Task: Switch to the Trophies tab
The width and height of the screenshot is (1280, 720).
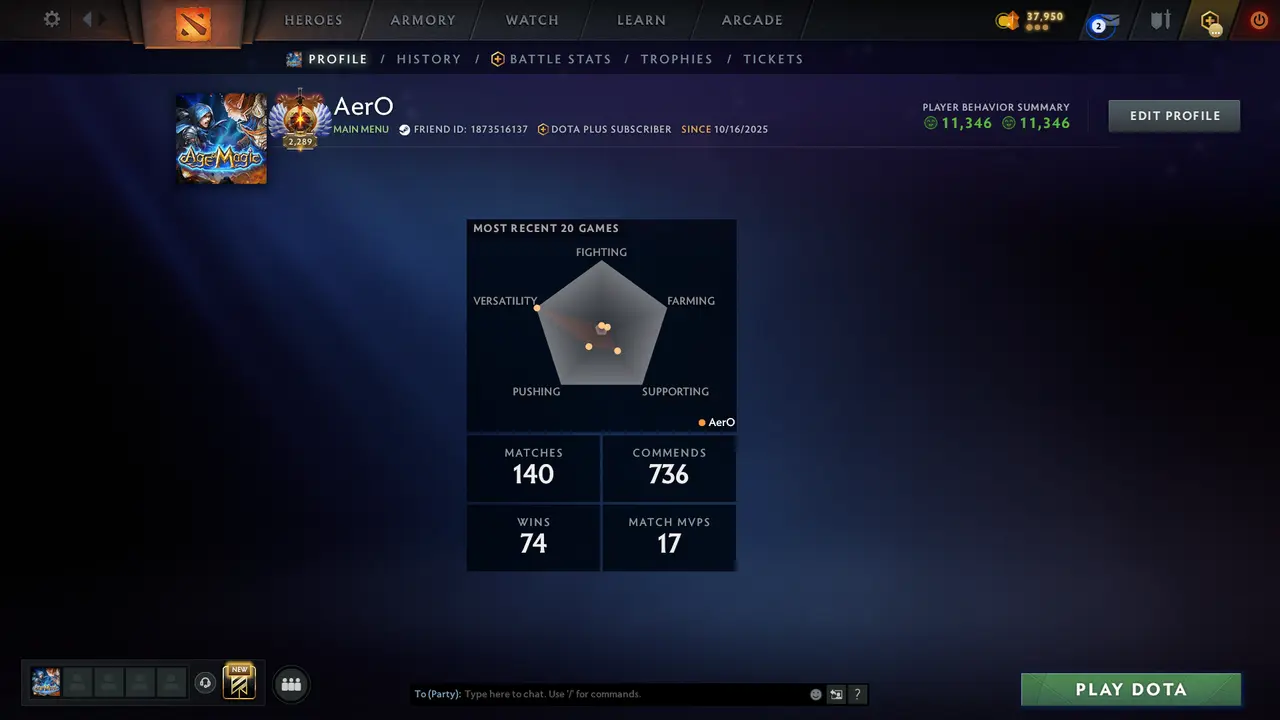Action: coord(677,59)
